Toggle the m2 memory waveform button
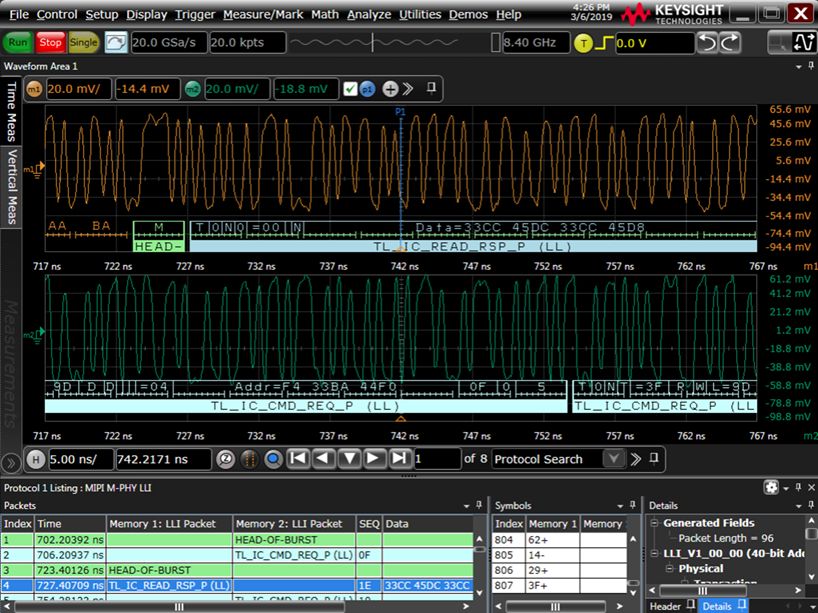818x613 pixels. coord(191,89)
